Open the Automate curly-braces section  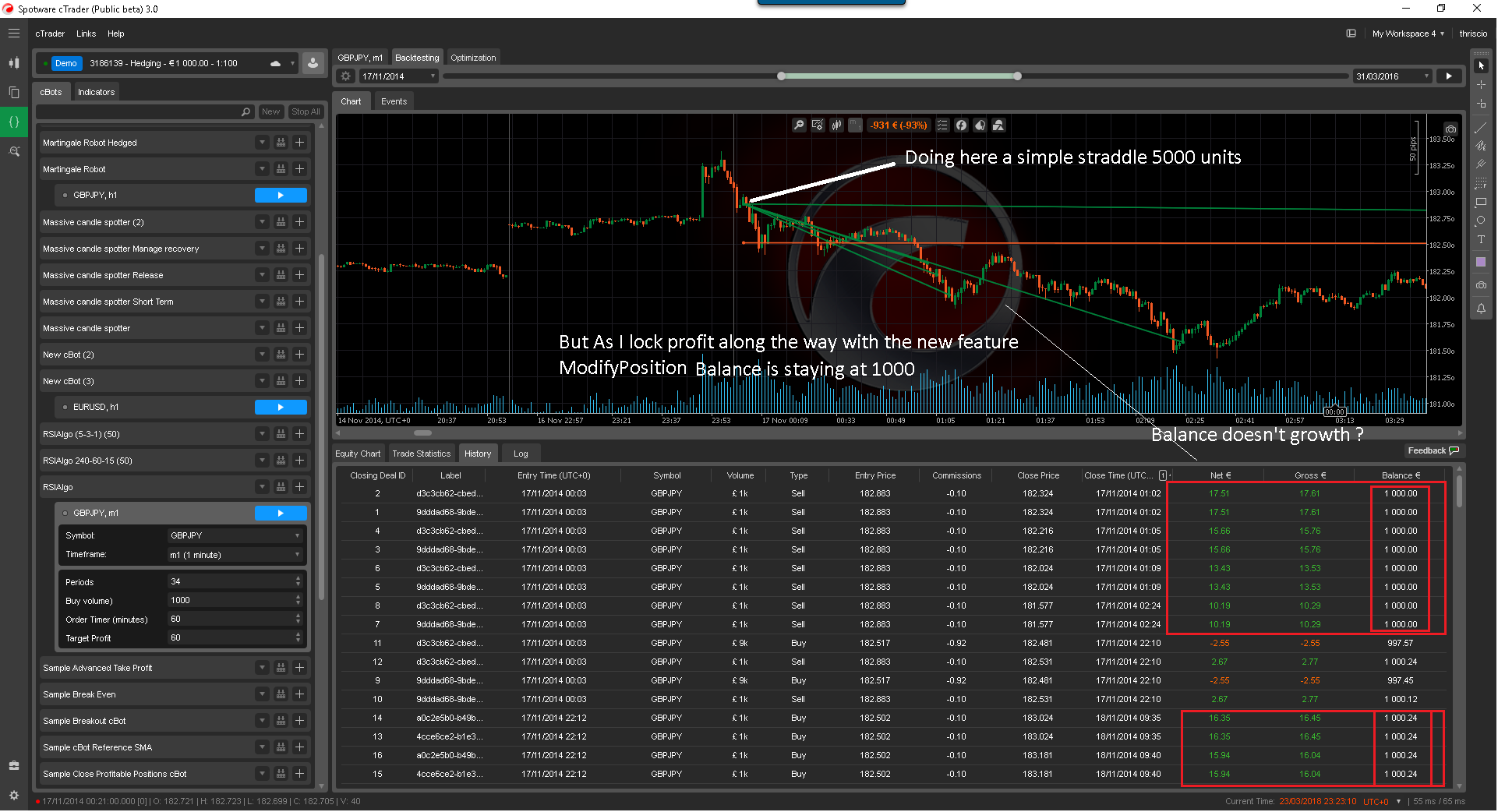(14, 122)
